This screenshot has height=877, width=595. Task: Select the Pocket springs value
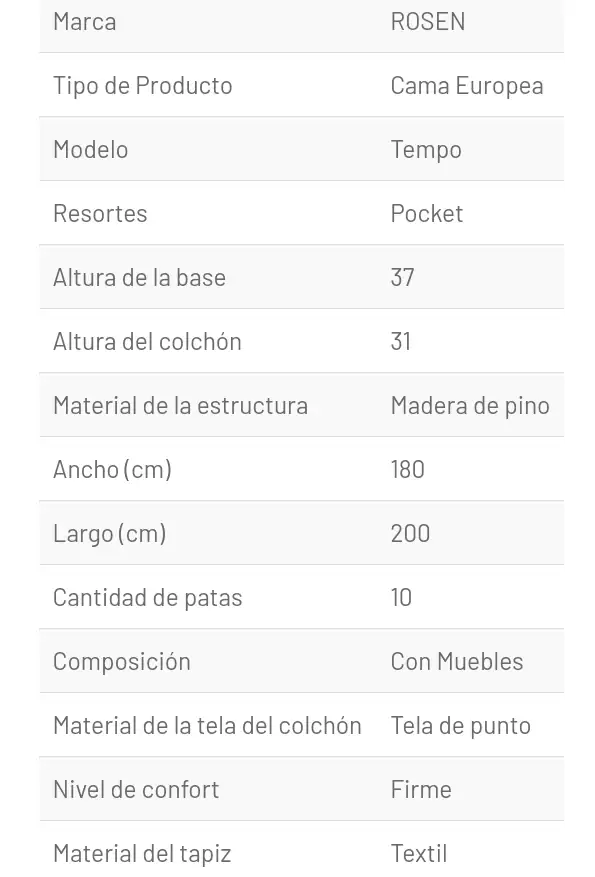coord(427,214)
